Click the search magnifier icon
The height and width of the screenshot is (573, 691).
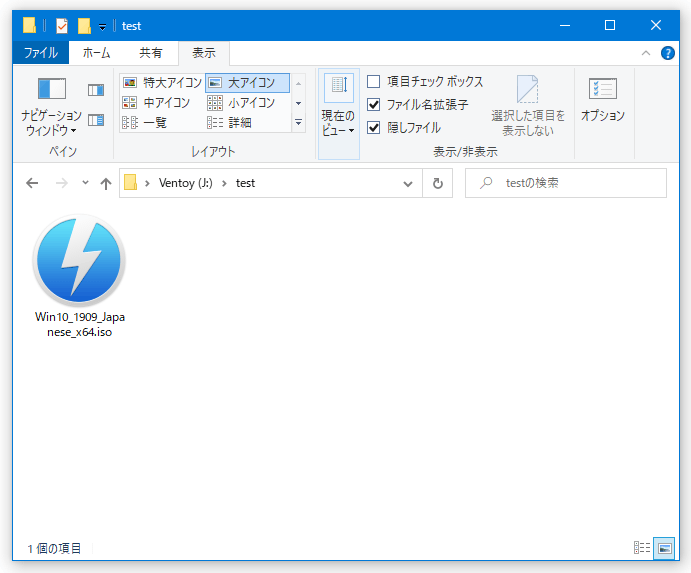point(486,182)
